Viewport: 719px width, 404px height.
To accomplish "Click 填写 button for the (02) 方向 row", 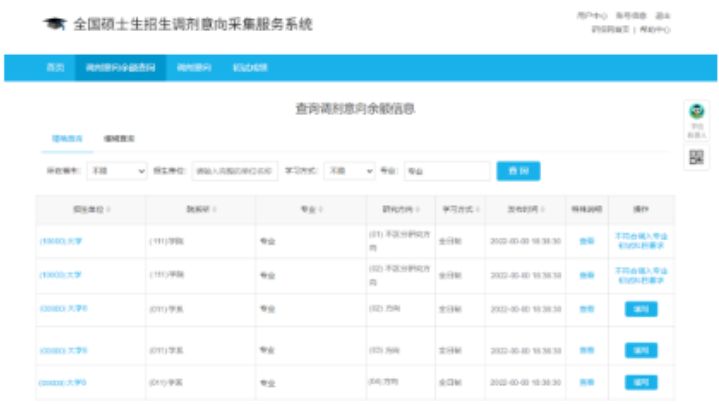I will click(641, 309).
